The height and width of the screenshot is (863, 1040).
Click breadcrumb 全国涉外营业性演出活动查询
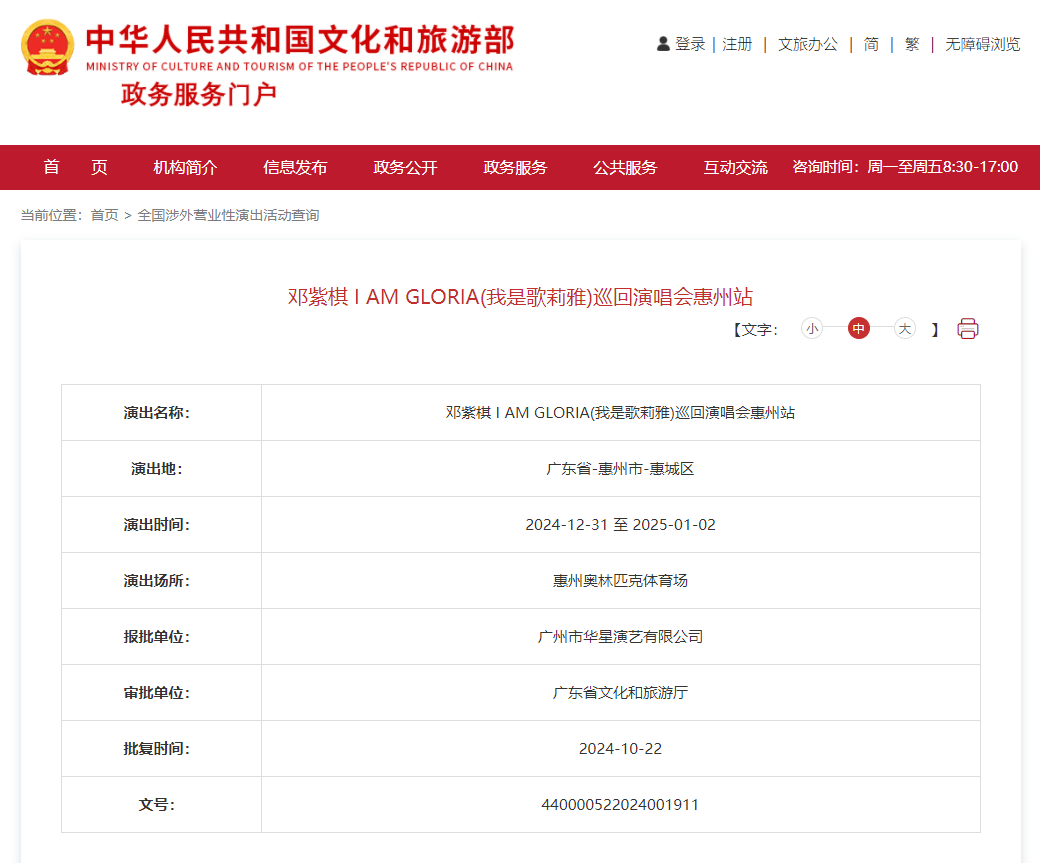(228, 215)
